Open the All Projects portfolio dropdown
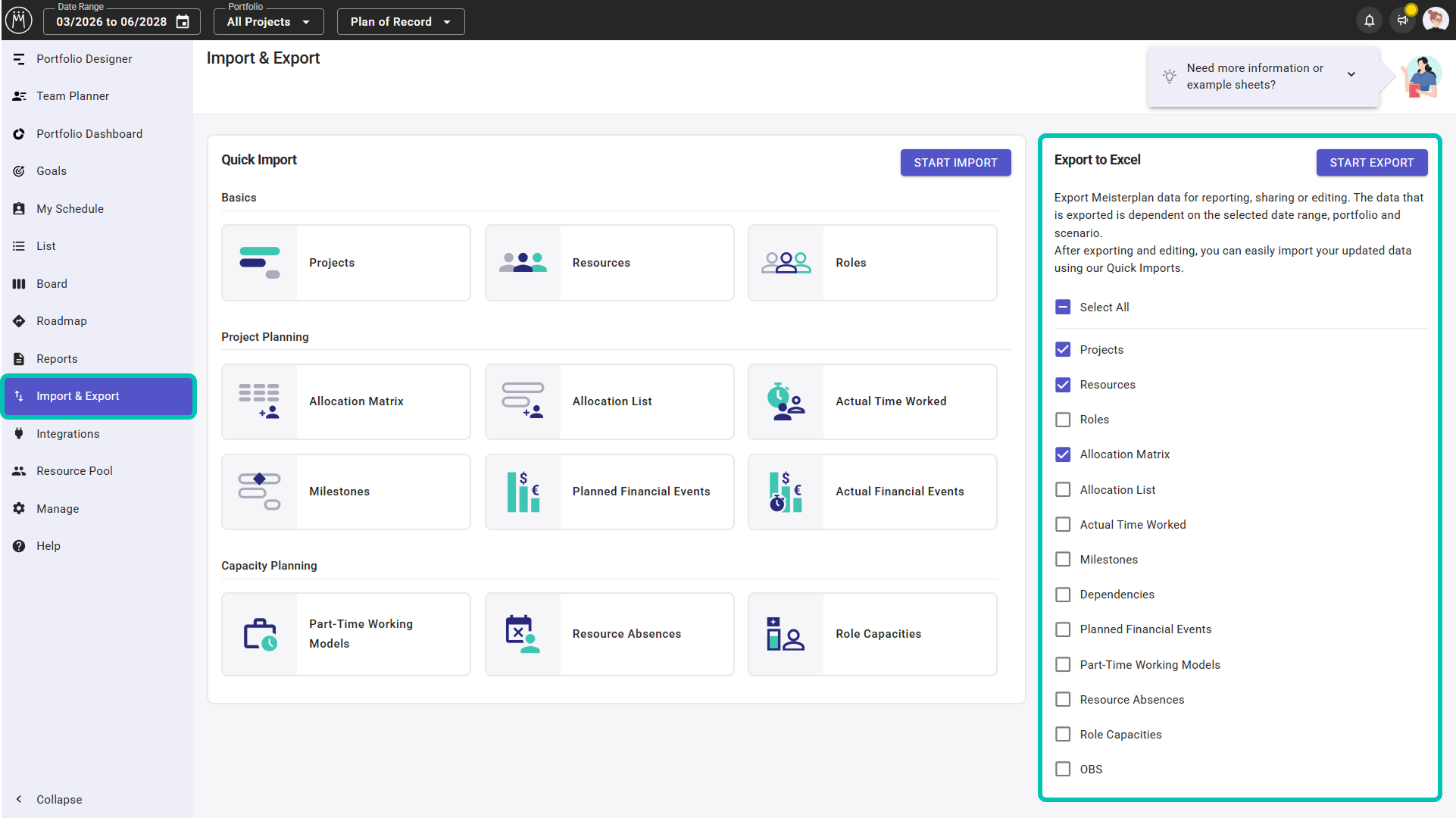The width and height of the screenshot is (1456, 818). [269, 21]
